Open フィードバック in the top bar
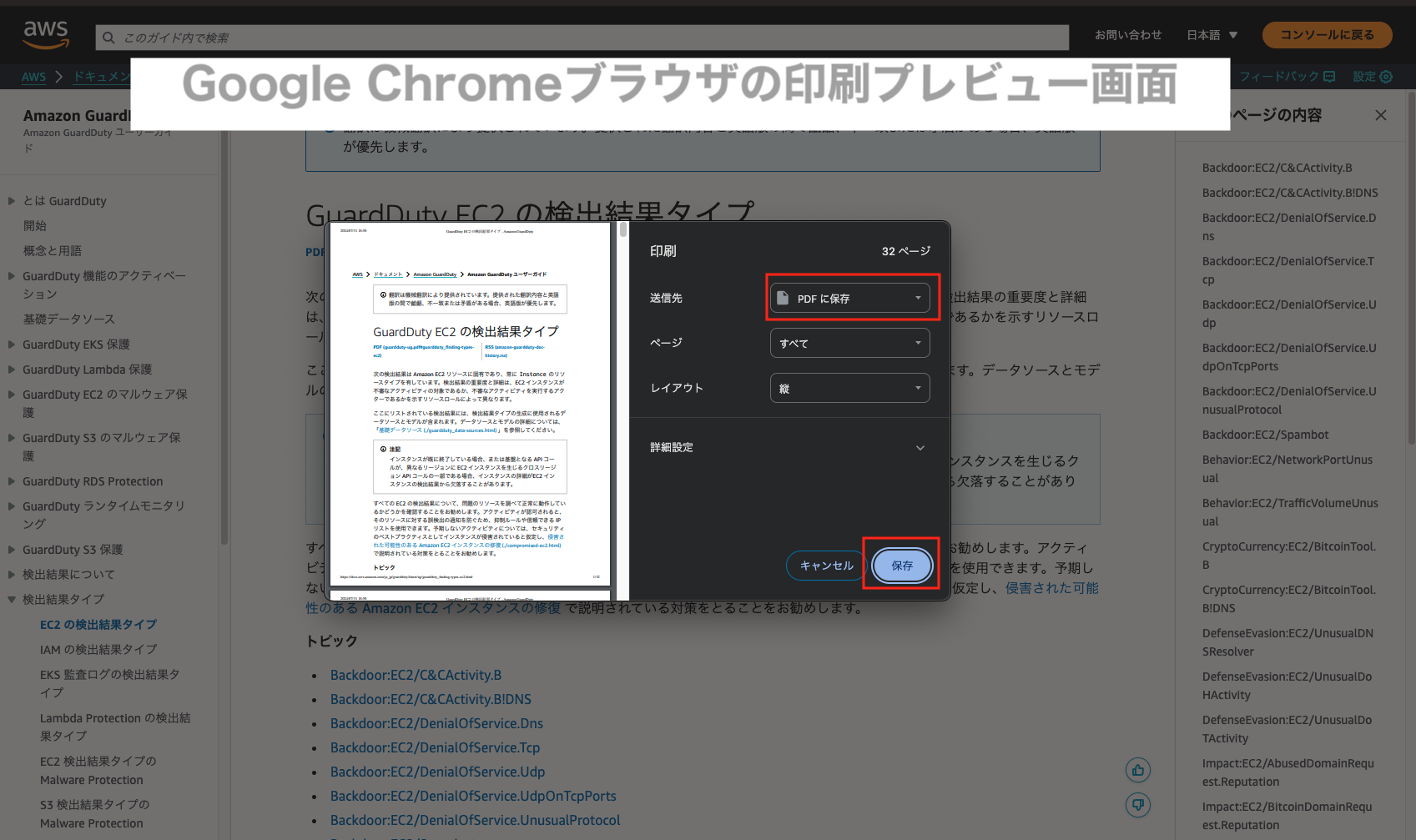Image resolution: width=1416 pixels, height=840 pixels. click(x=1287, y=77)
